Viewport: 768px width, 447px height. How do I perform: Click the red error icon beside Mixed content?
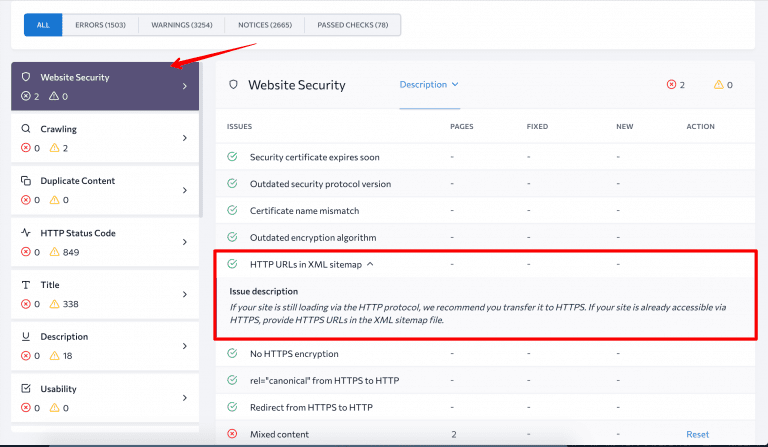[x=232, y=434]
